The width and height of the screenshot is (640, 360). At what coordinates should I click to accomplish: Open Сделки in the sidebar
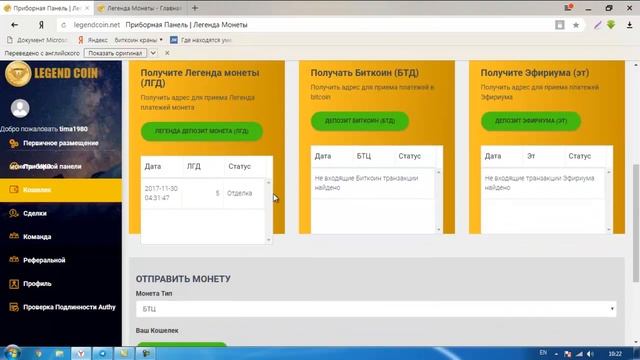coord(35,213)
